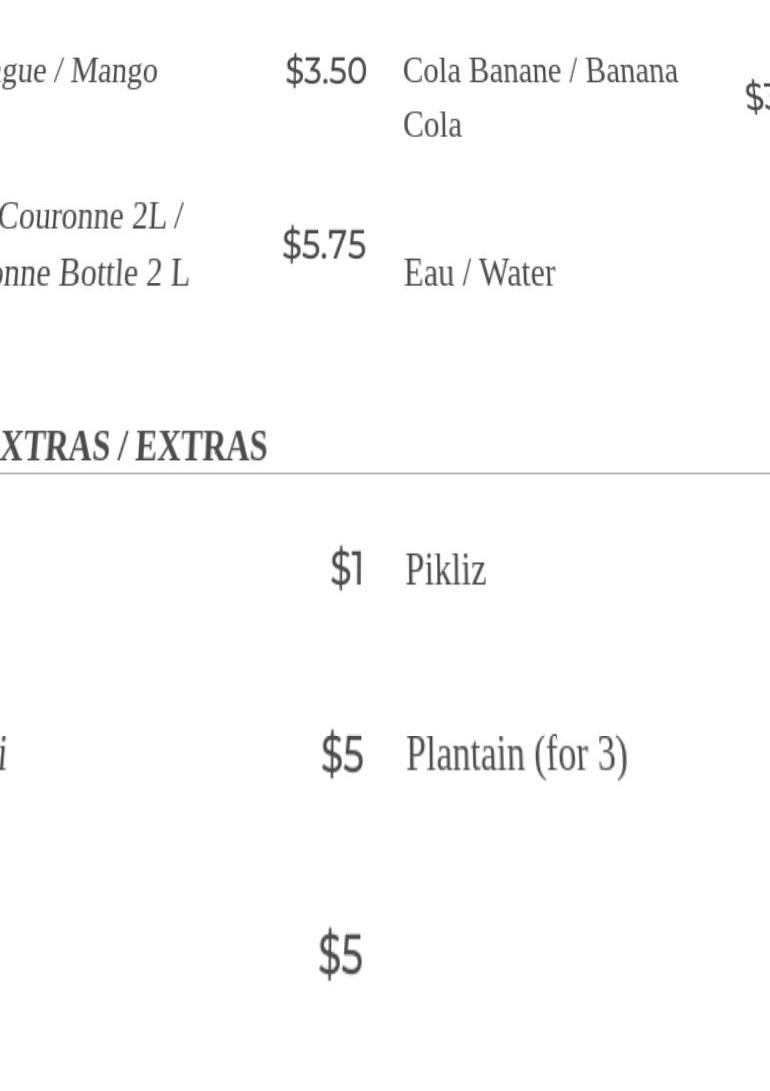The image size is (770, 1091).
Task: Select the $3.50 price
Action: (x=326, y=72)
